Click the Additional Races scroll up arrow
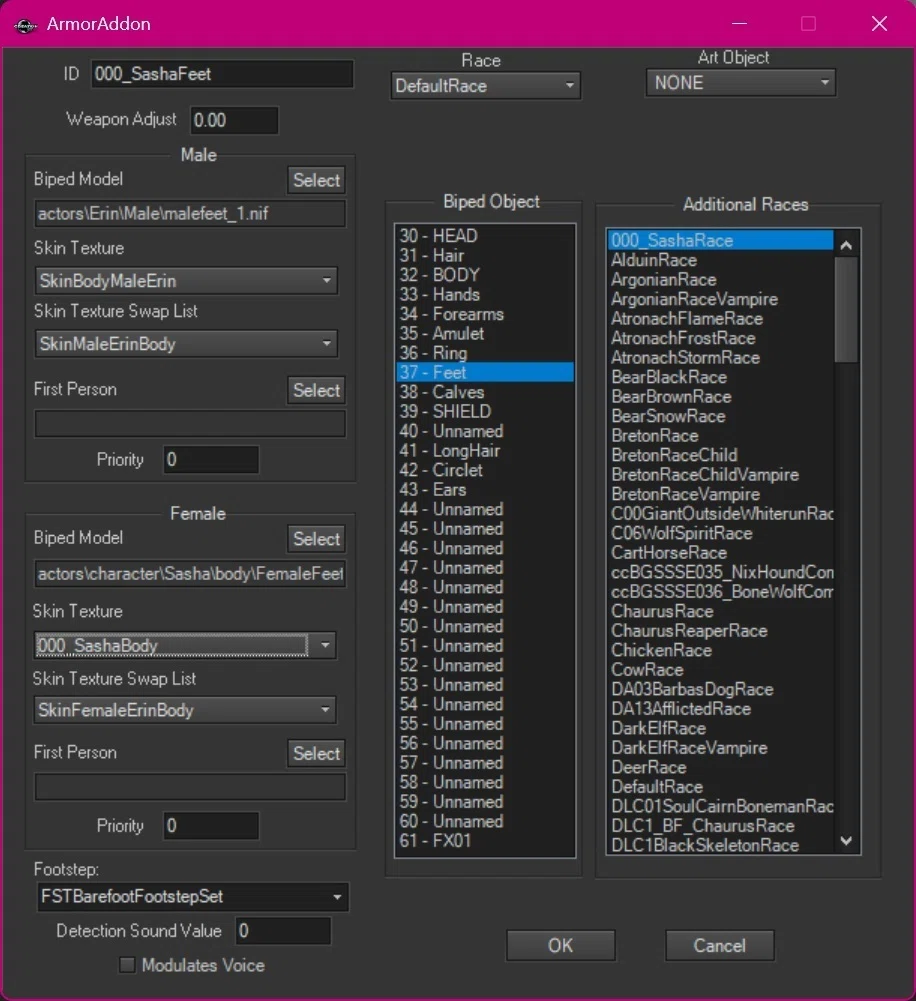 pos(846,245)
